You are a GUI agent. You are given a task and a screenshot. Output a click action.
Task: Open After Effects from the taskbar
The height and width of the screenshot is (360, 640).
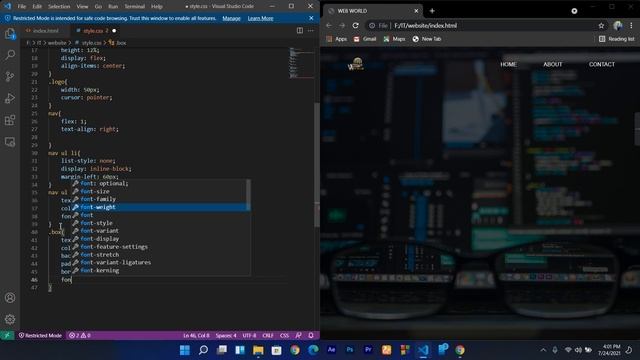(x=331, y=350)
